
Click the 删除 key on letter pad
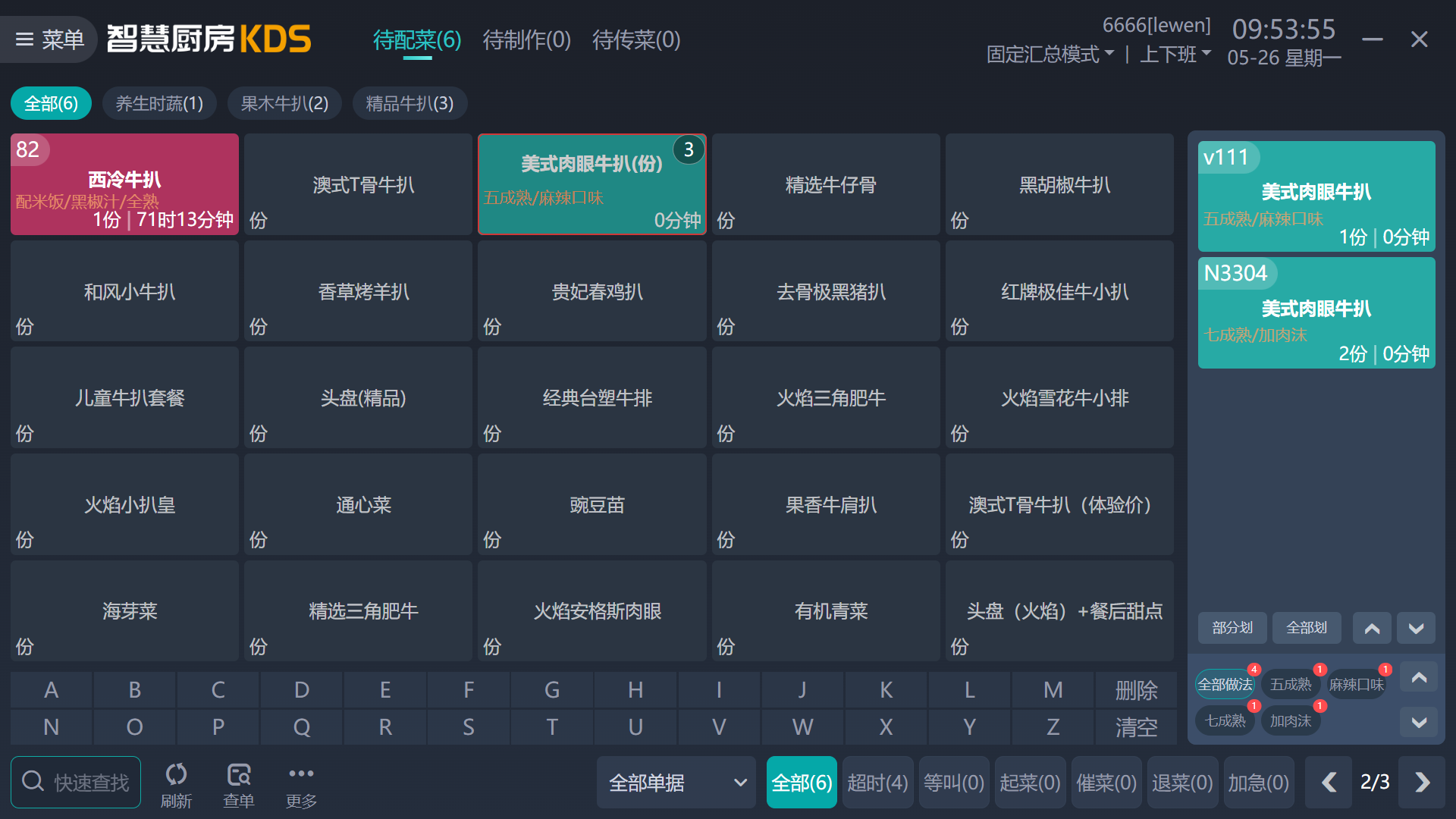(x=1136, y=690)
